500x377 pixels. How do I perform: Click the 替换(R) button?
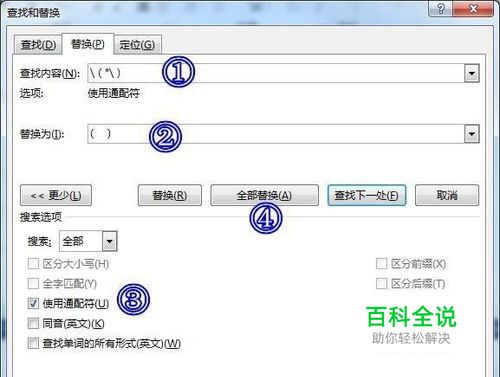coord(170,195)
